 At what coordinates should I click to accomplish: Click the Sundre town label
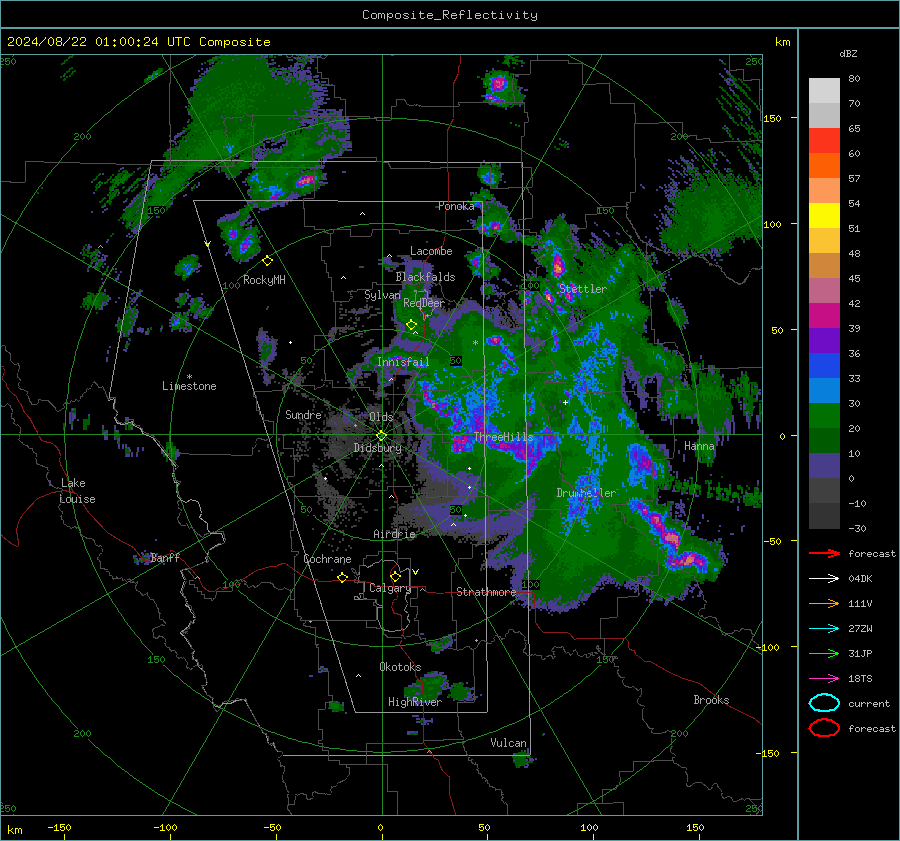(303, 415)
